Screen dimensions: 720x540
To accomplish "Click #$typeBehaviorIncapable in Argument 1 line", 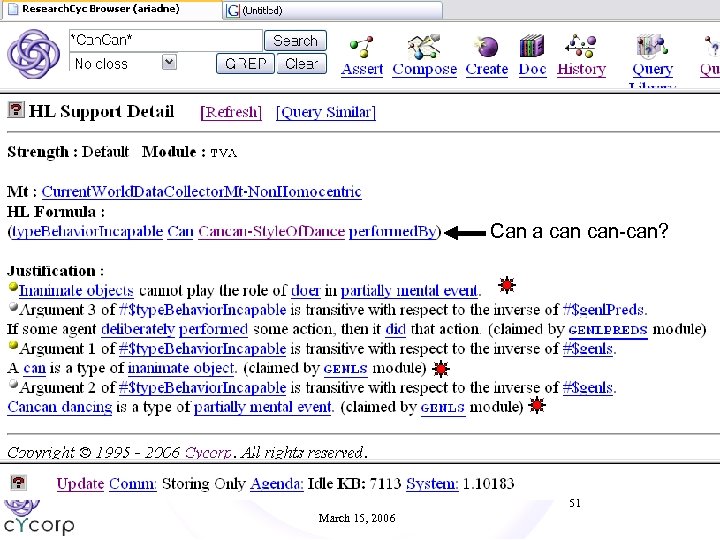I will [202, 349].
